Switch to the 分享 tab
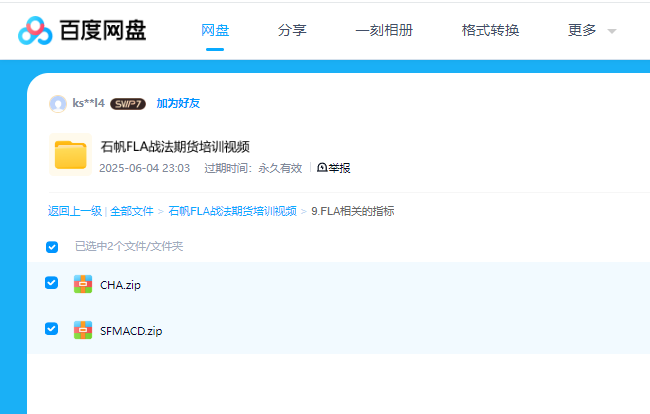Screen dimensions: 650x414 292,30
